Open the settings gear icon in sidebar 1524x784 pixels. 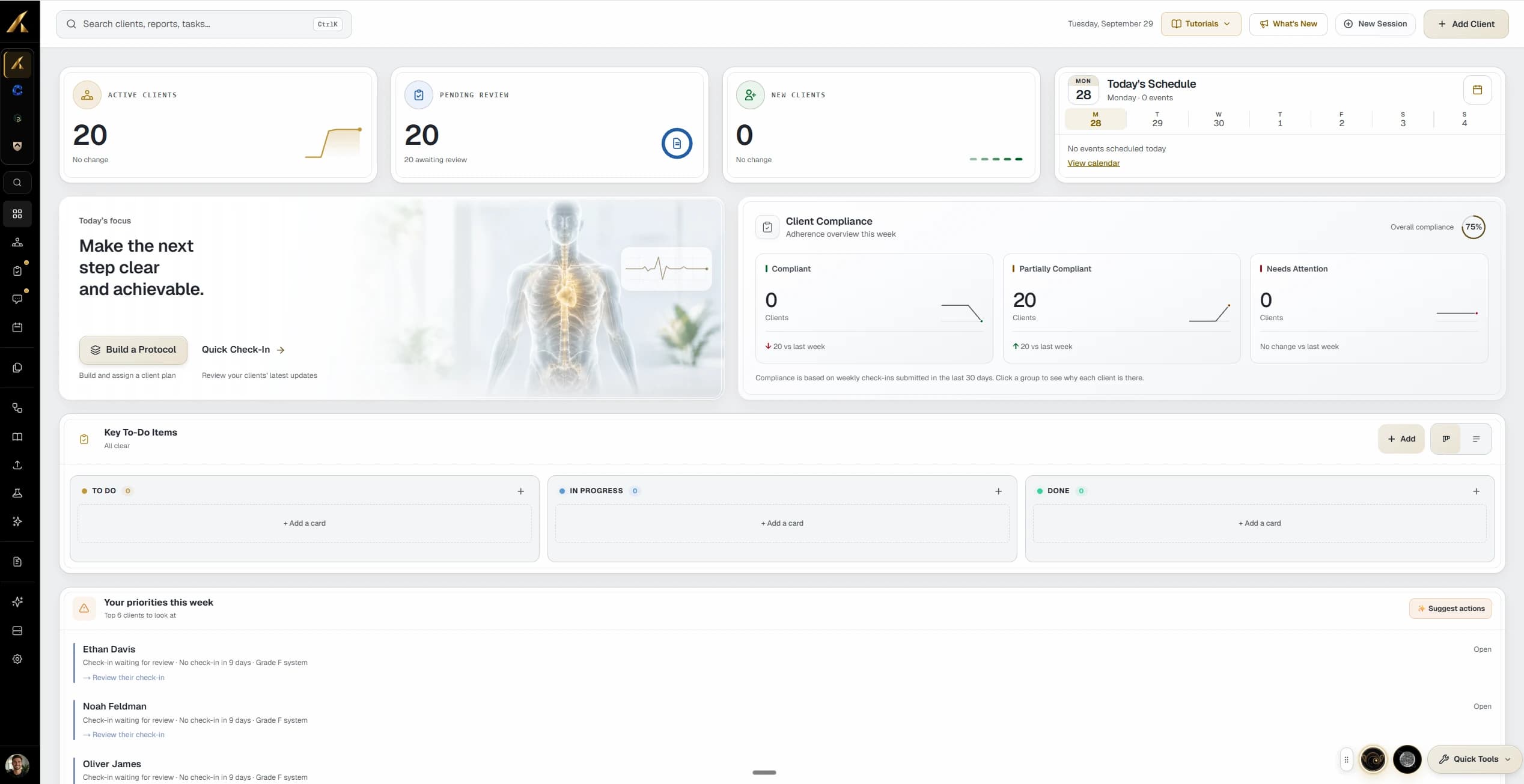(17, 659)
